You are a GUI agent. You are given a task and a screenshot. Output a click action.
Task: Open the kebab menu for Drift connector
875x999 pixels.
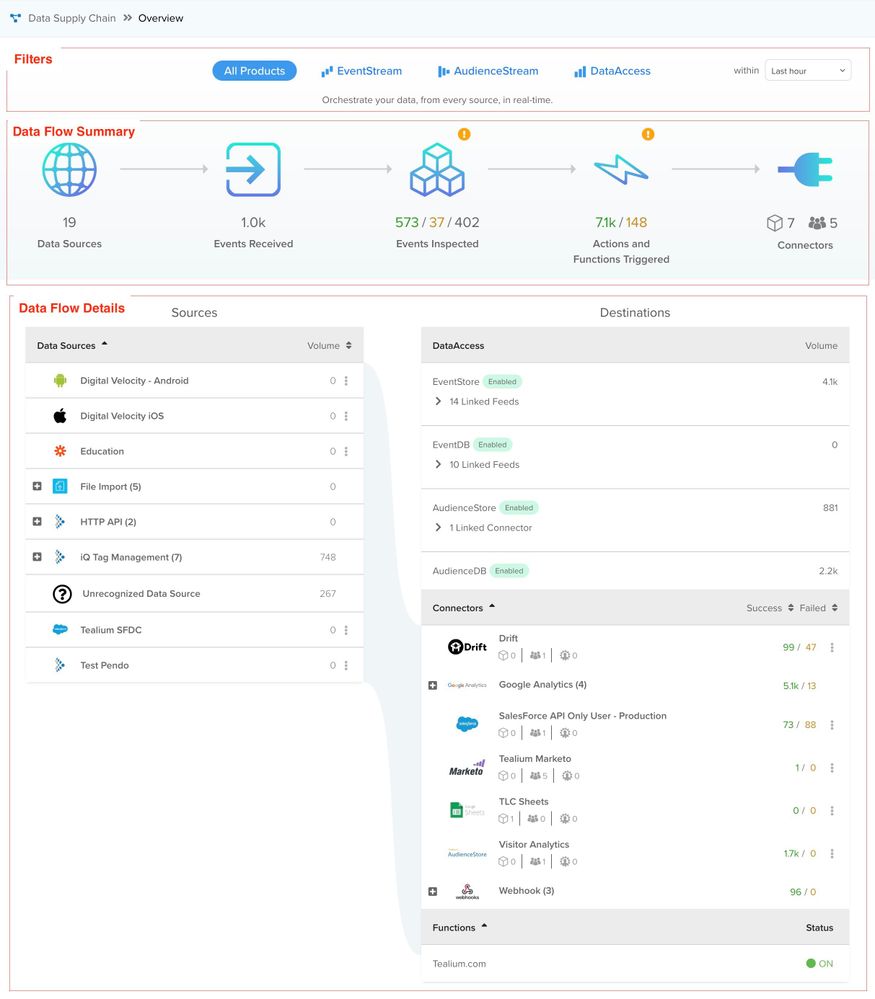(x=832, y=648)
